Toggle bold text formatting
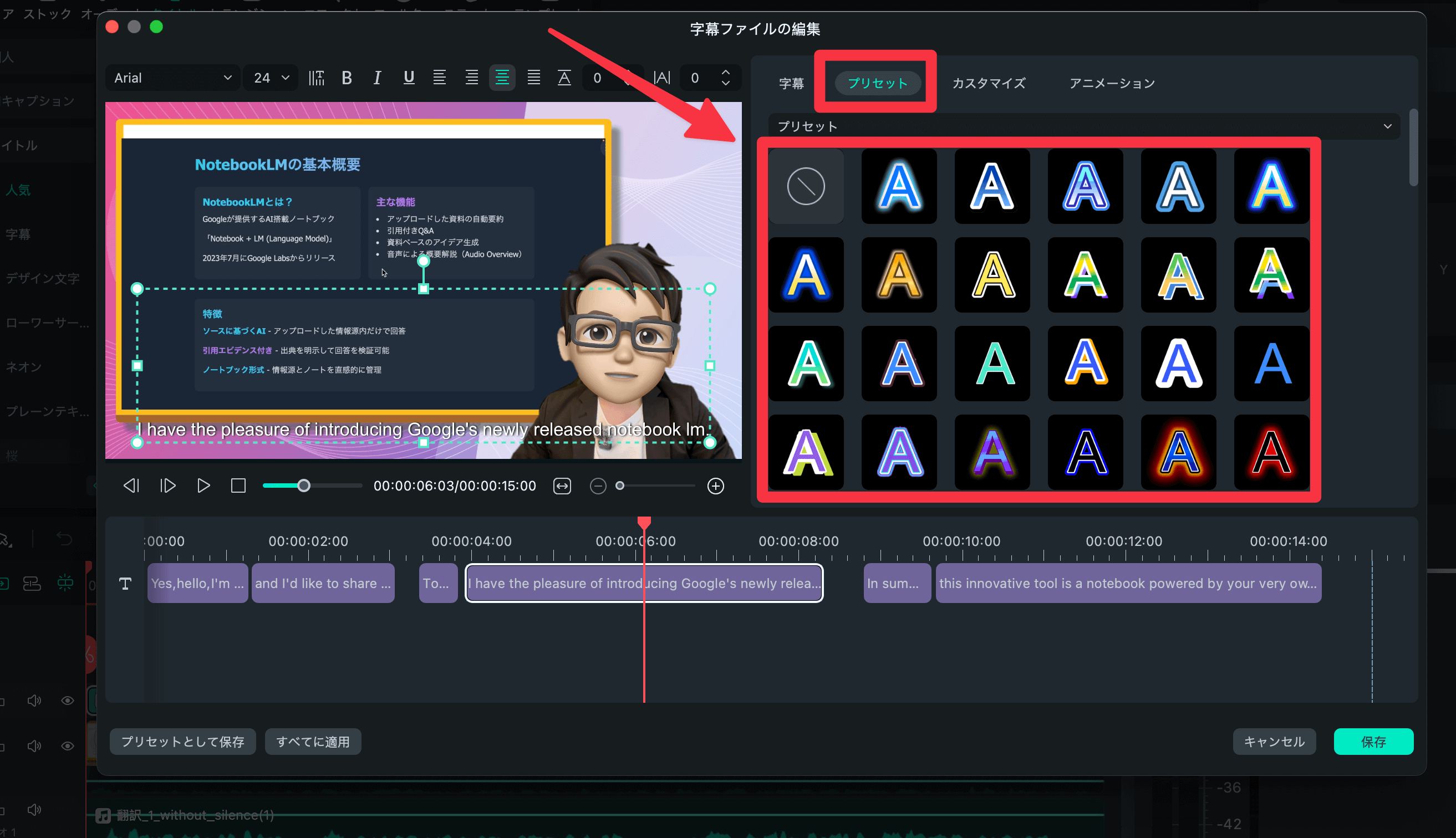 pyautogui.click(x=347, y=78)
